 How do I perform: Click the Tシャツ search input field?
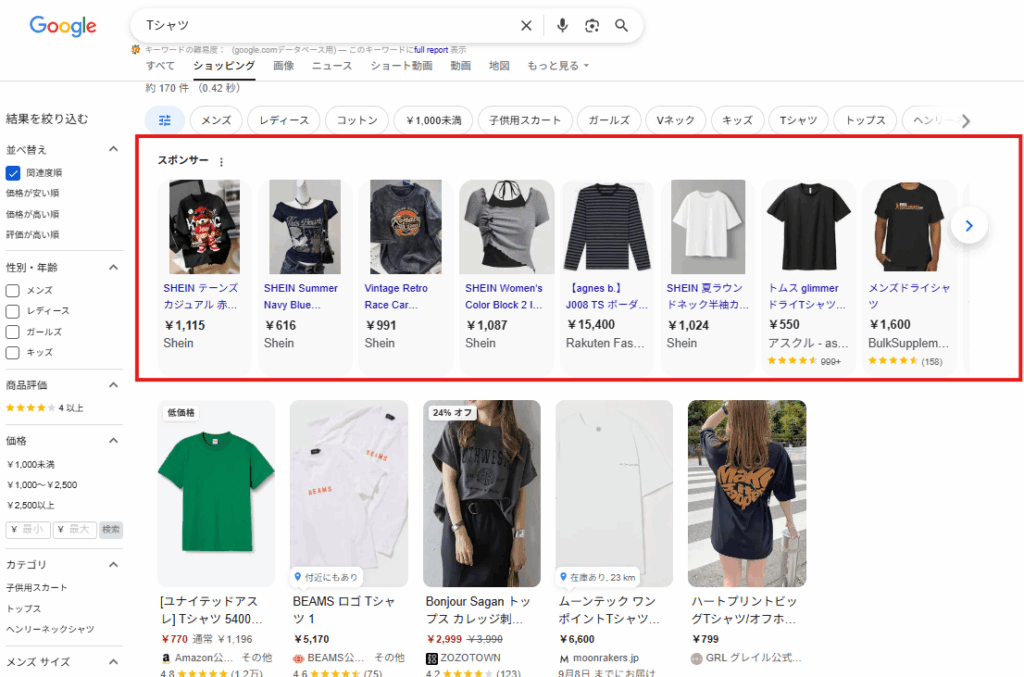pos(327,25)
